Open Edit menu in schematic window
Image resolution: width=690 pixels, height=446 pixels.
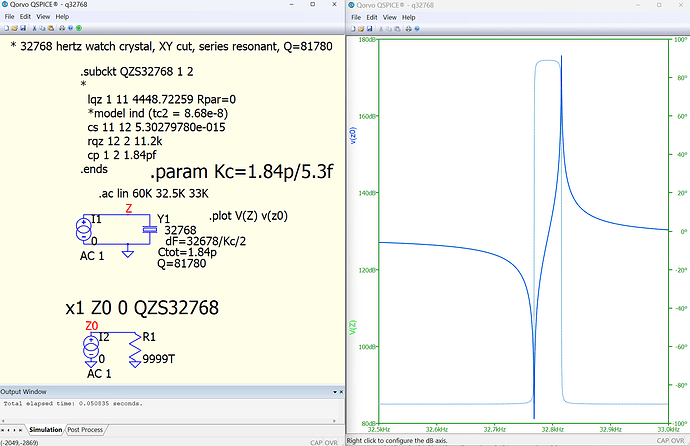(25, 17)
